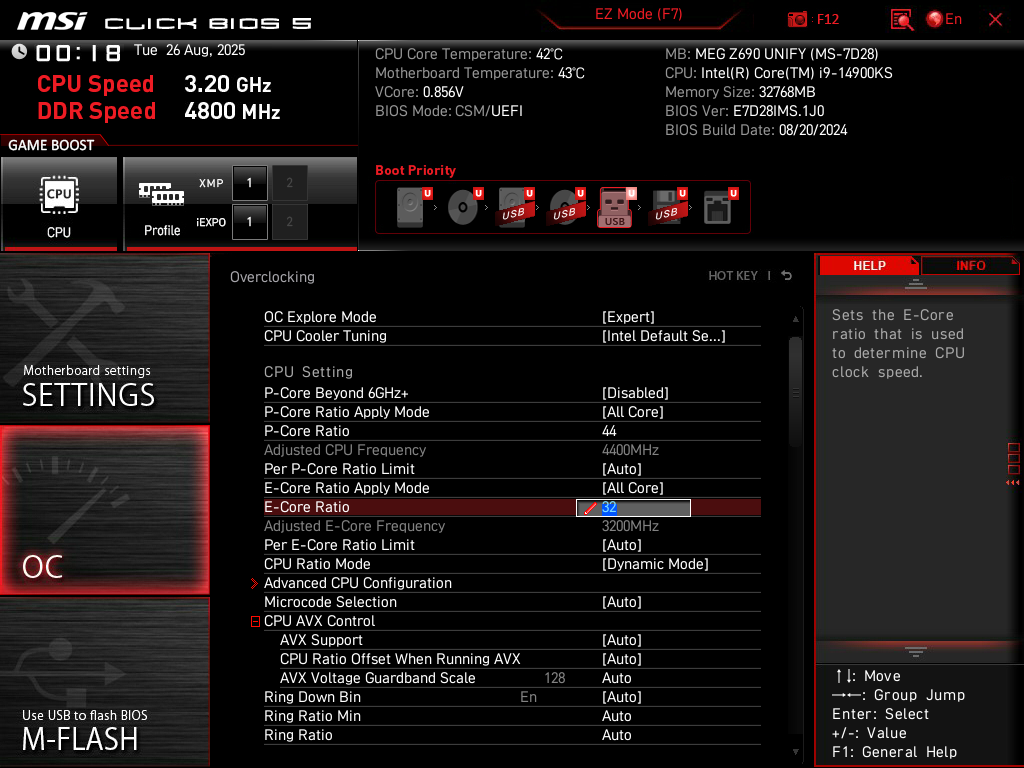Click the BIOS Ver E7D28IMS.1J0 text
1024x768 pixels.
[x=744, y=111]
